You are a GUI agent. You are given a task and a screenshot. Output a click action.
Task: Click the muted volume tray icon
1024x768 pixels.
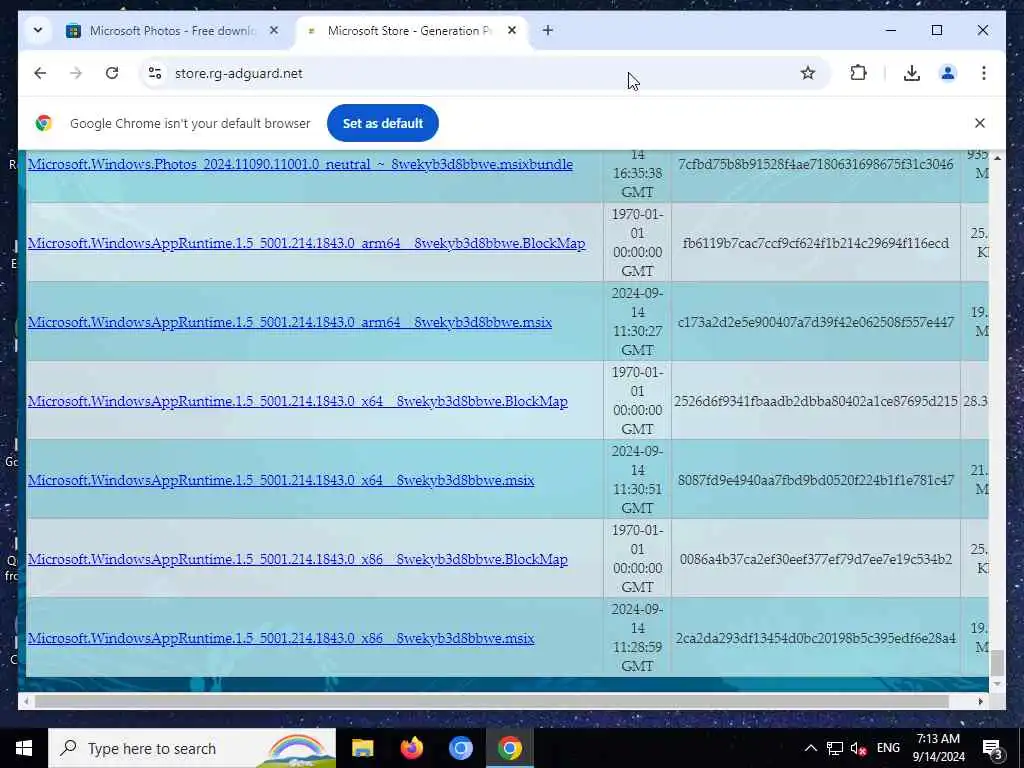[859, 748]
